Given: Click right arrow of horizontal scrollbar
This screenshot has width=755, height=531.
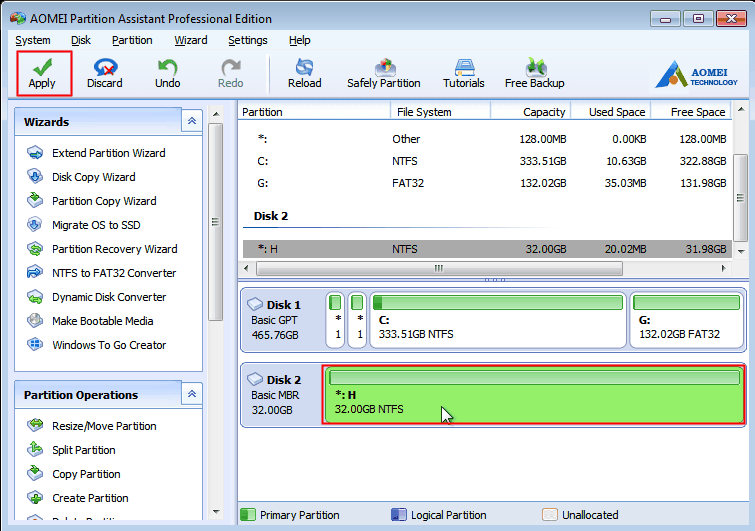Looking at the screenshot, I should coord(723,268).
